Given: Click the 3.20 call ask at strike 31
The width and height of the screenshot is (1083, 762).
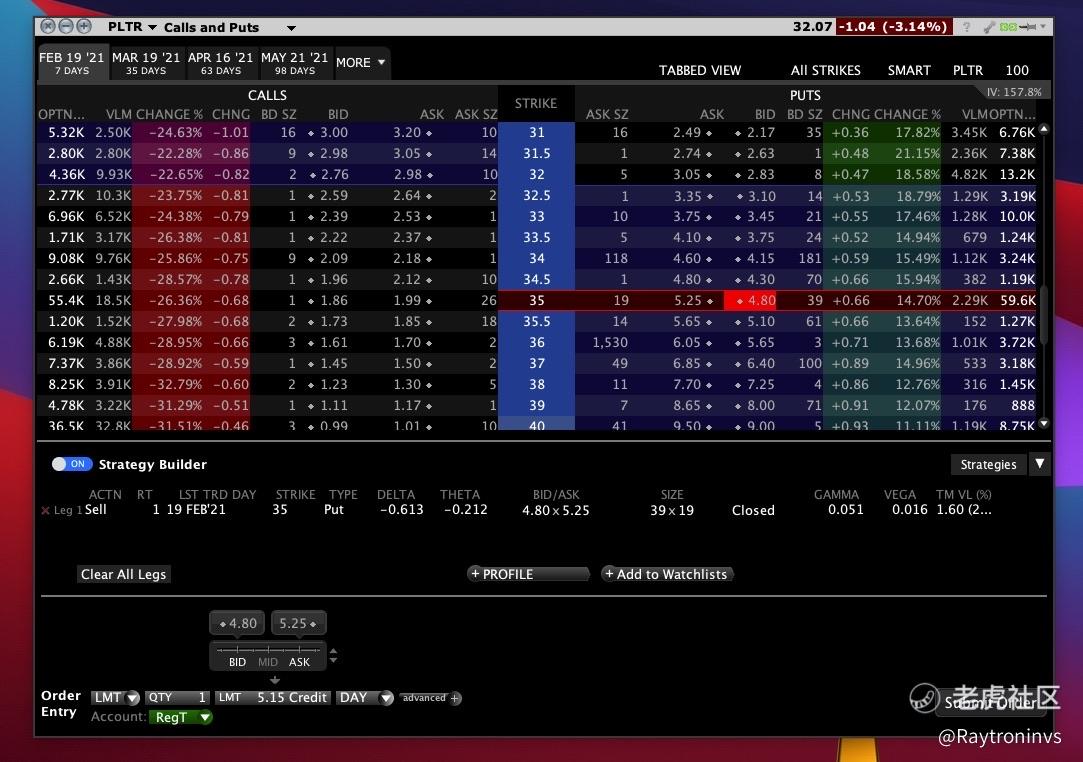Looking at the screenshot, I should tap(412, 133).
